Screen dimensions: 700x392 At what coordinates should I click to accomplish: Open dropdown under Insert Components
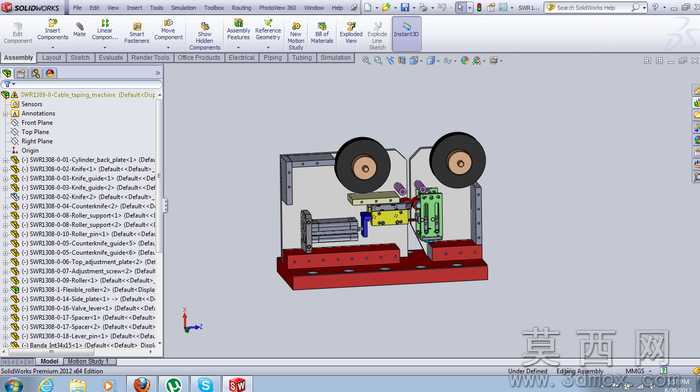click(53, 47)
